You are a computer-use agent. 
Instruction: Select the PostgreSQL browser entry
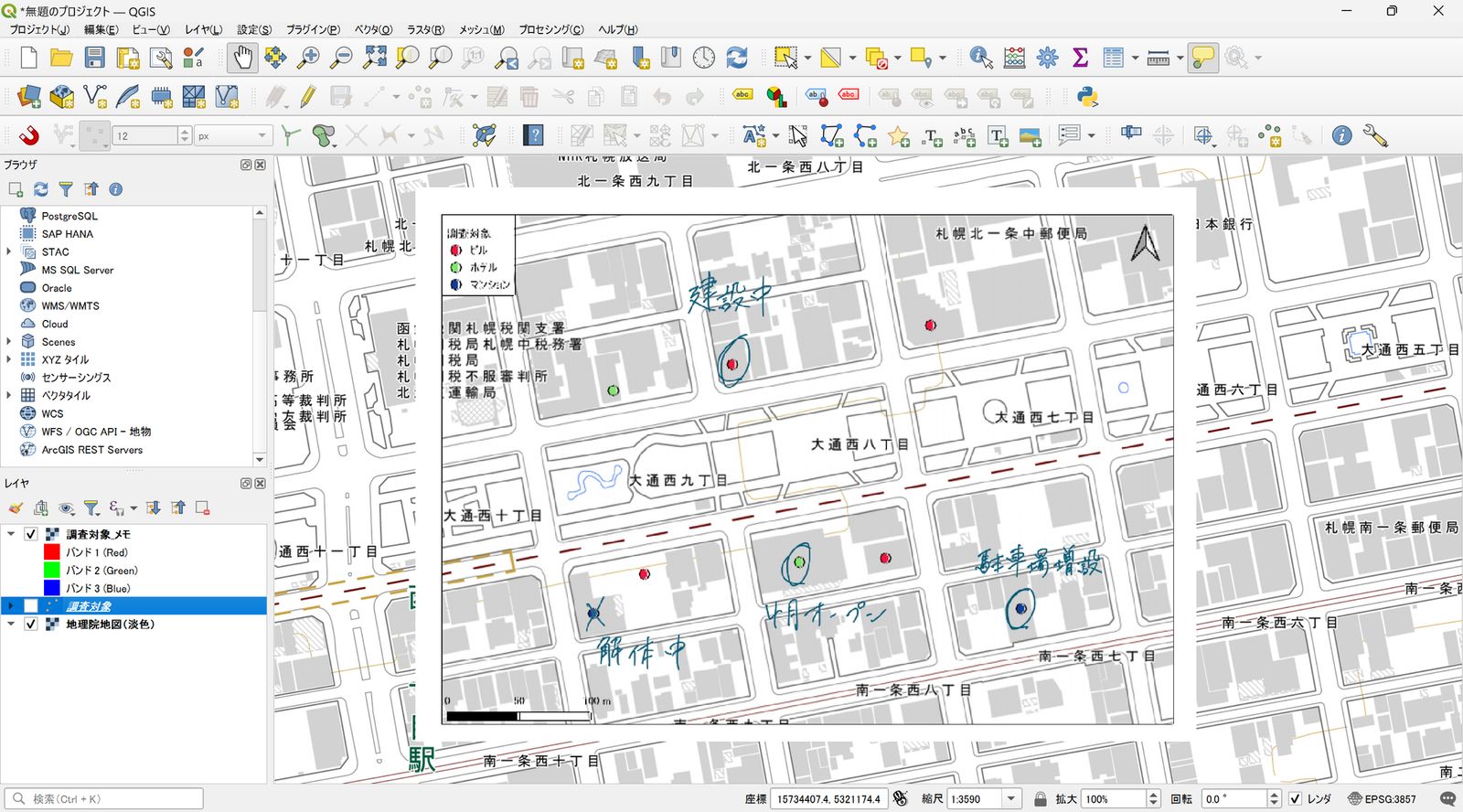(69, 216)
